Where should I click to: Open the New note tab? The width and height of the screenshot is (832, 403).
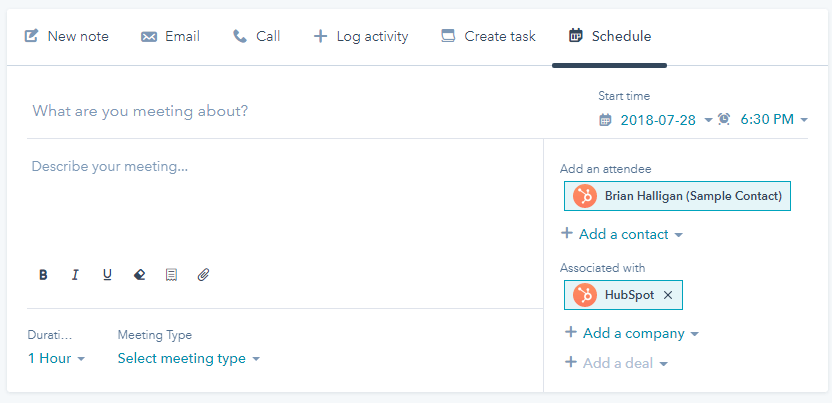click(66, 37)
